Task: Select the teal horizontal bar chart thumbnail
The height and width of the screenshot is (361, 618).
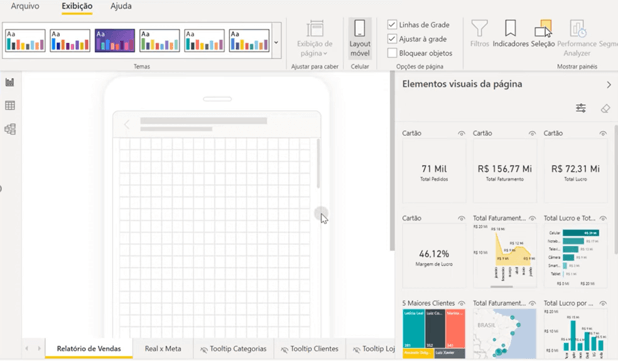Action: [x=575, y=256]
